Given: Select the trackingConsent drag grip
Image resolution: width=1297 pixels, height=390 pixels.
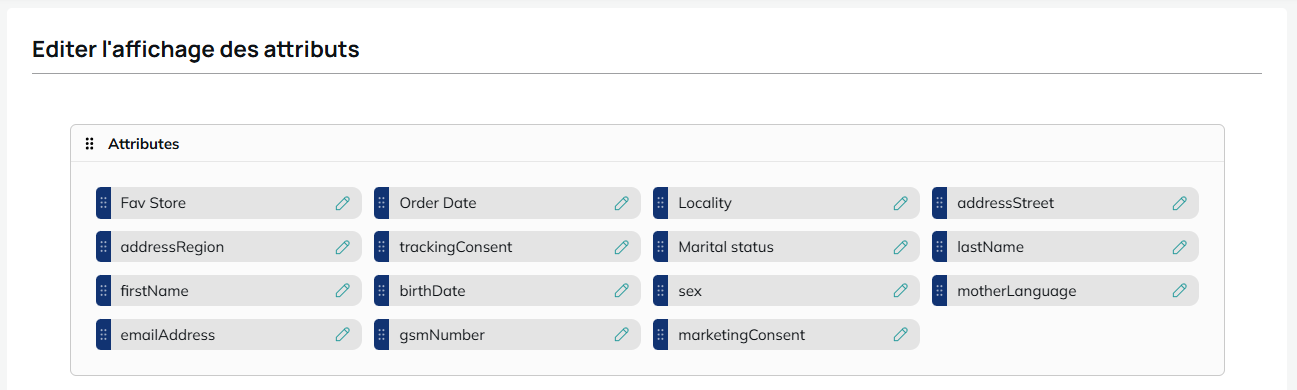Looking at the screenshot, I should 382,247.
